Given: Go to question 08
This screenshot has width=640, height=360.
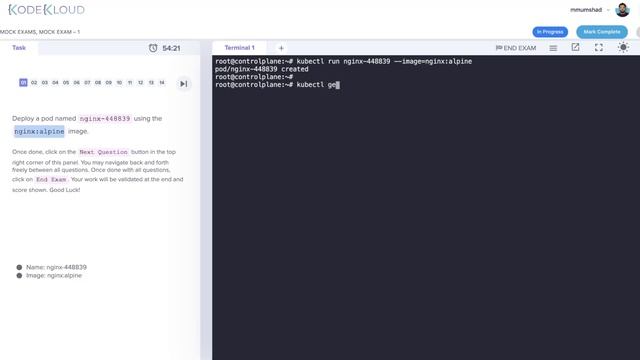Looking at the screenshot, I should pyautogui.click(x=98, y=82).
